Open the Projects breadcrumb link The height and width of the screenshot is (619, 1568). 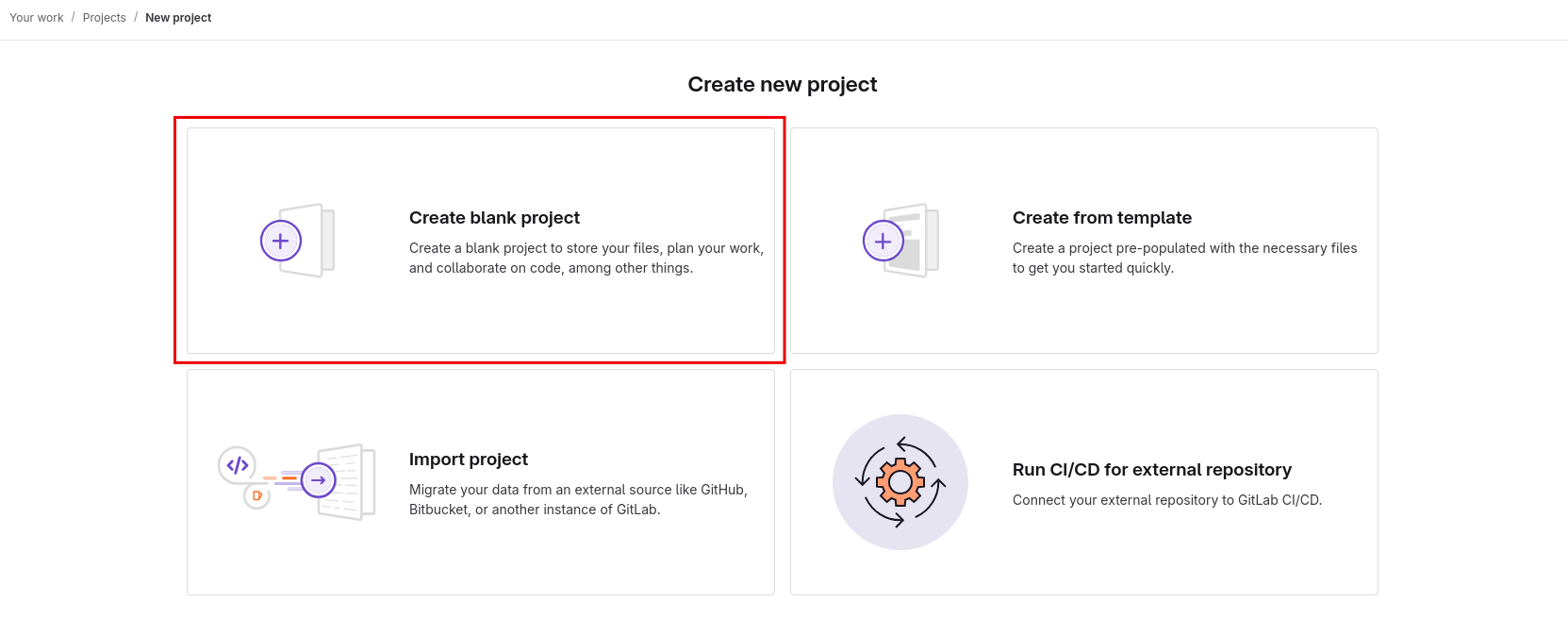pos(104,17)
